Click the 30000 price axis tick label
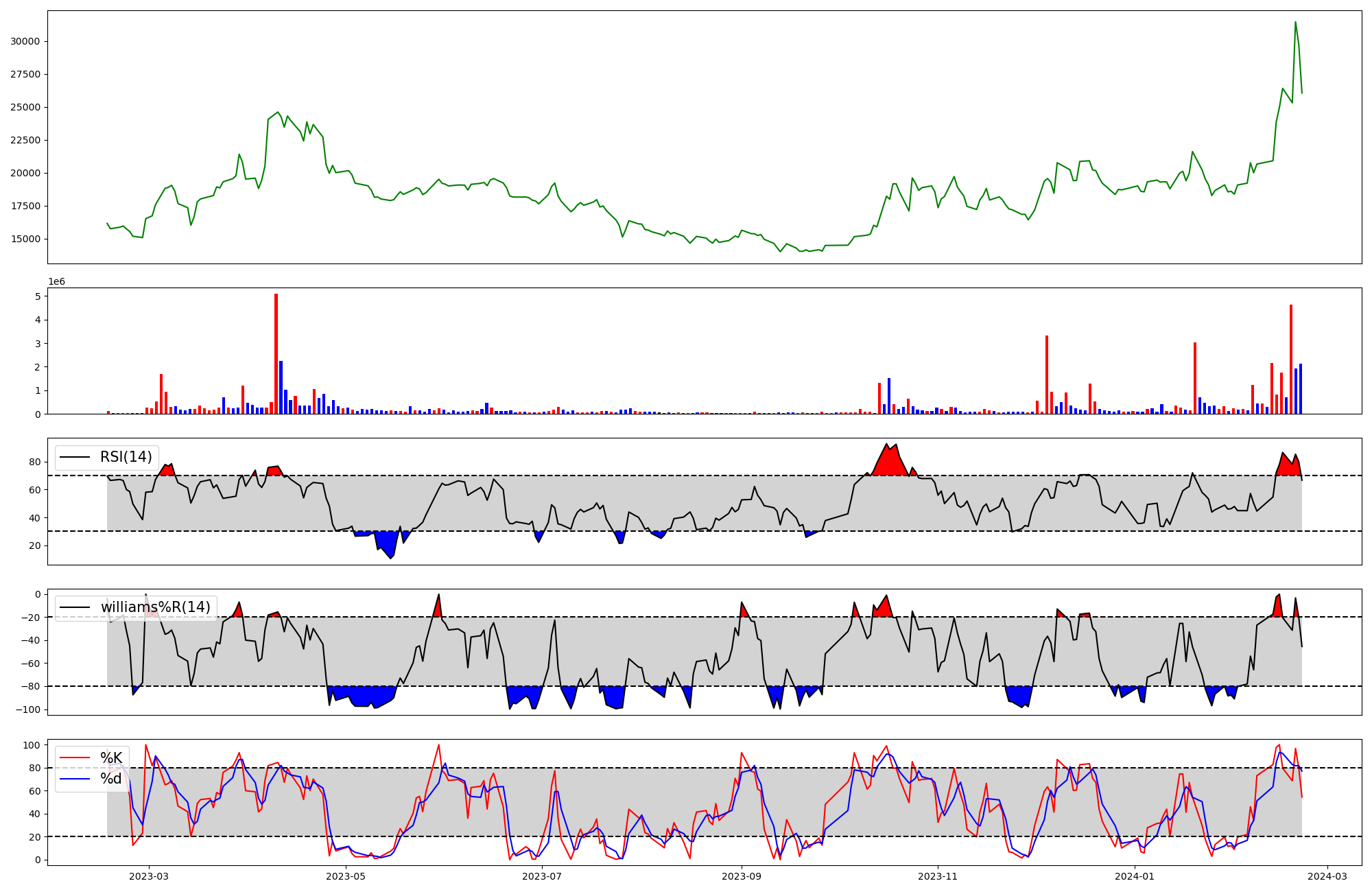This screenshot has width=1372, height=892. (25, 41)
